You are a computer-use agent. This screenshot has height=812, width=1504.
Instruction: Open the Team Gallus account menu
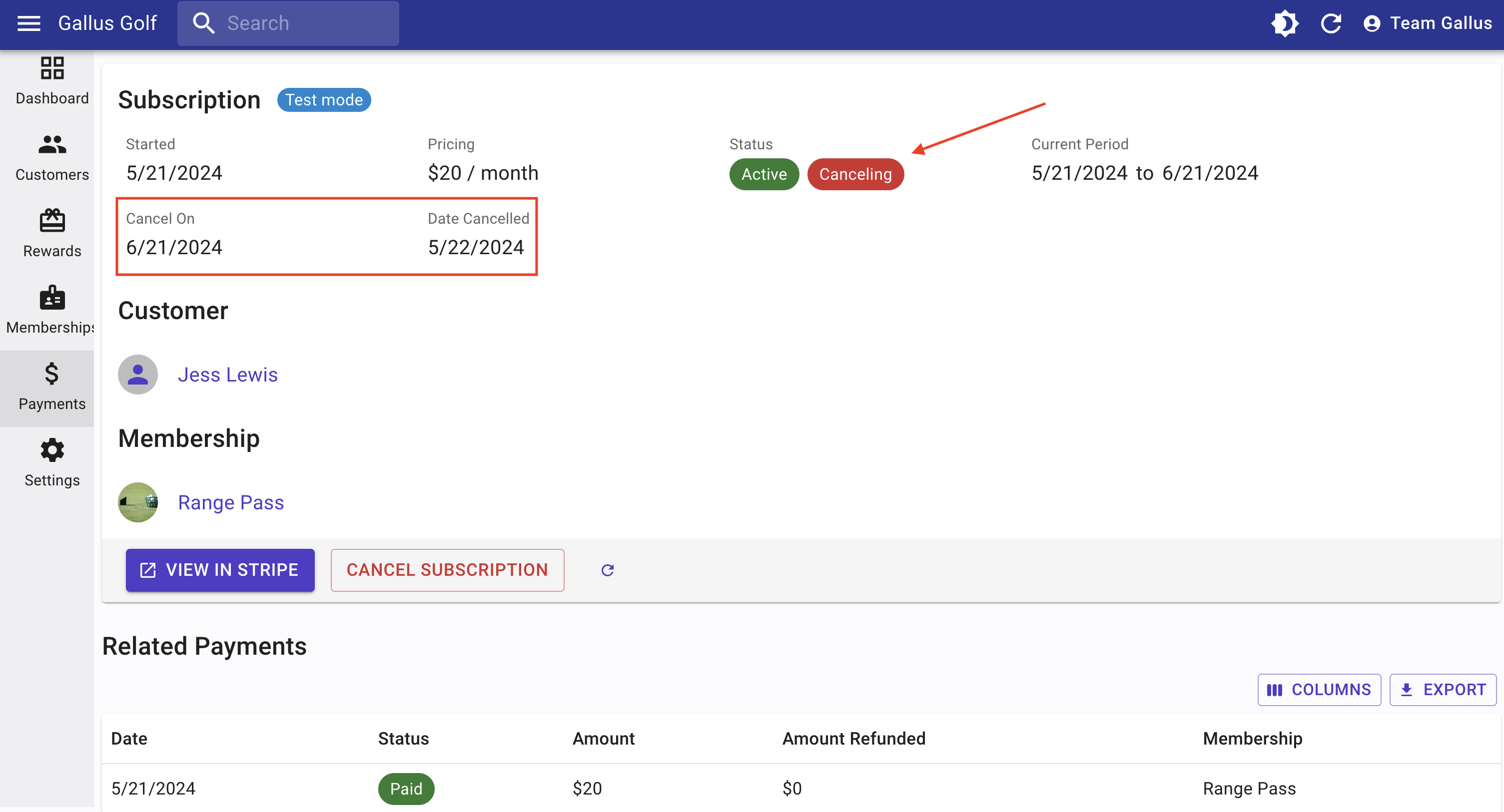tap(1428, 23)
